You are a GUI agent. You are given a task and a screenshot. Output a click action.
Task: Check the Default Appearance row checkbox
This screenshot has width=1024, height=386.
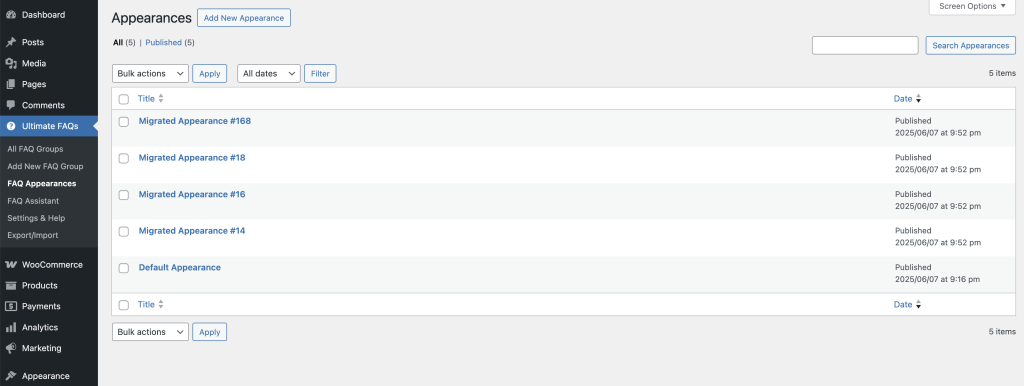coord(123,268)
